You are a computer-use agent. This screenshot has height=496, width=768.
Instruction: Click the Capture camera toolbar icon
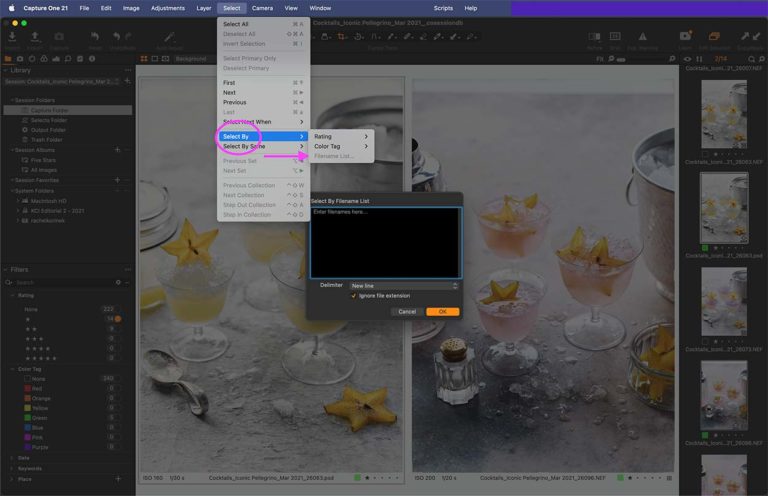59,37
